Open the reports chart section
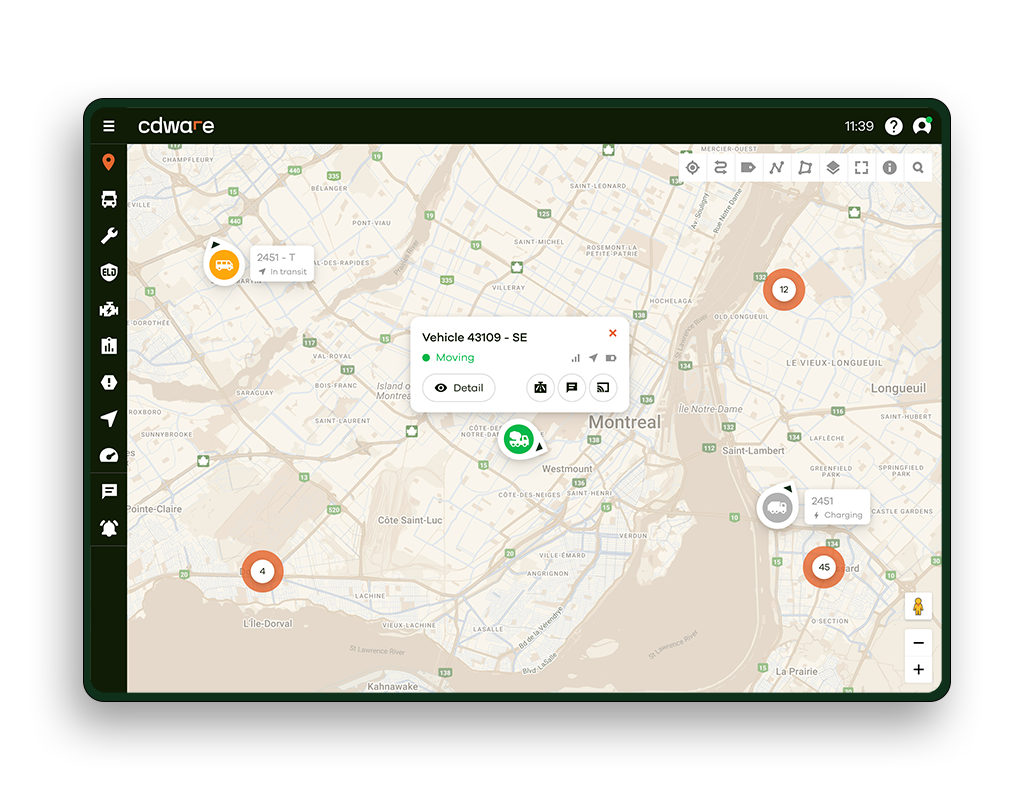Screen dimensions: 1032x800 coord(109,346)
